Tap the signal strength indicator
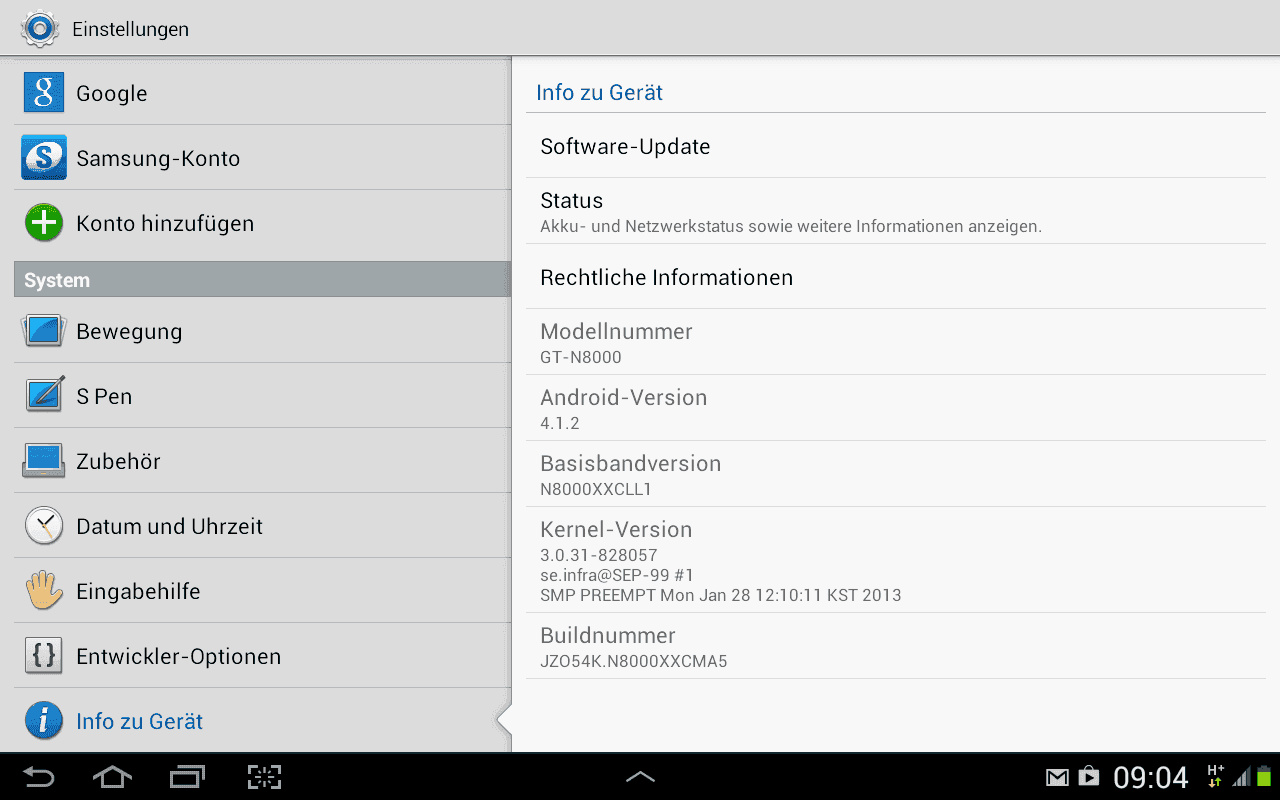Image resolution: width=1280 pixels, height=800 pixels. point(1241,777)
